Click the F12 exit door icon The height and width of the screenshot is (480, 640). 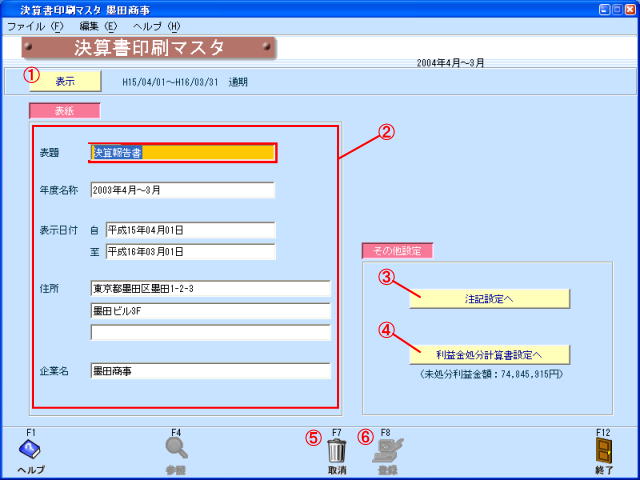click(603, 451)
